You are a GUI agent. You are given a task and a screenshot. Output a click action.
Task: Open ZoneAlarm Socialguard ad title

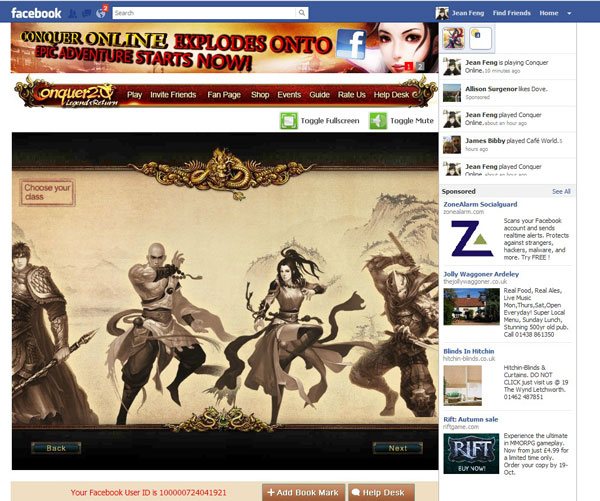(480, 204)
